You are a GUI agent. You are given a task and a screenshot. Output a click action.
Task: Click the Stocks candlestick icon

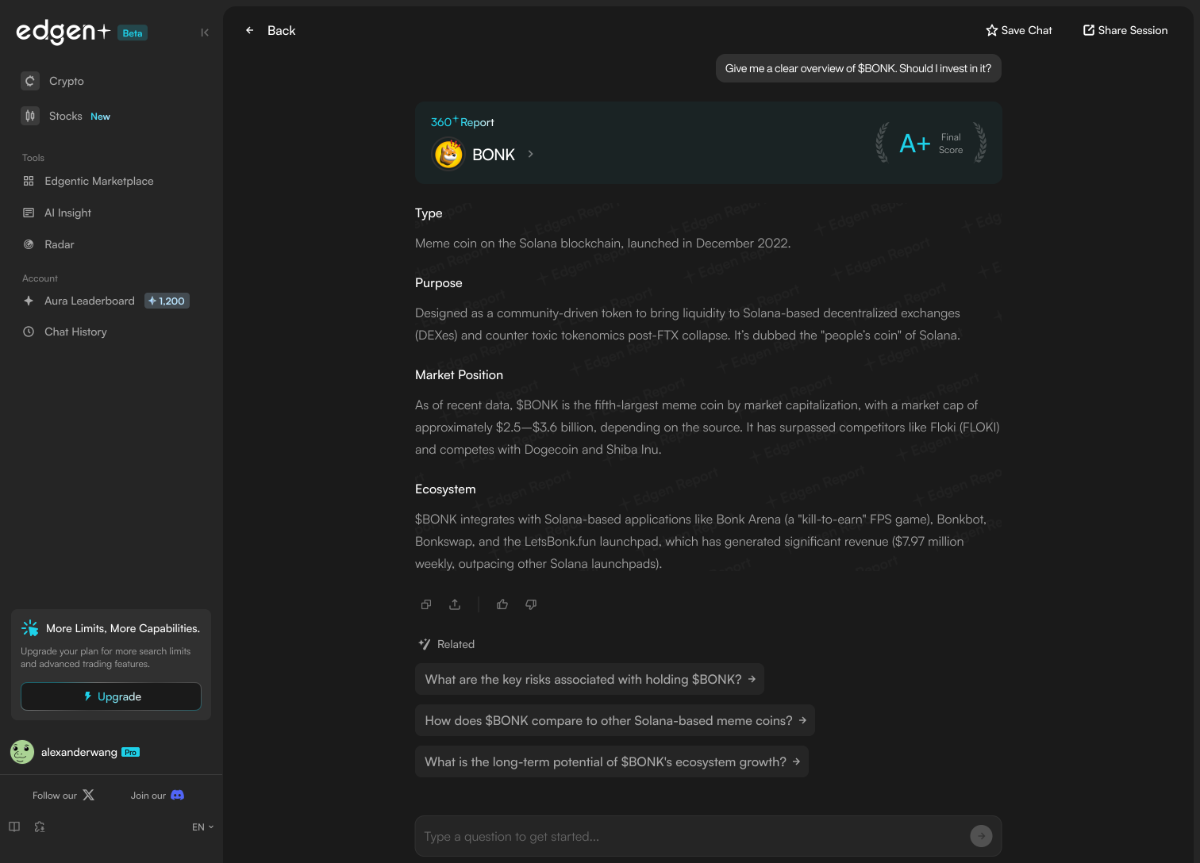[30, 116]
